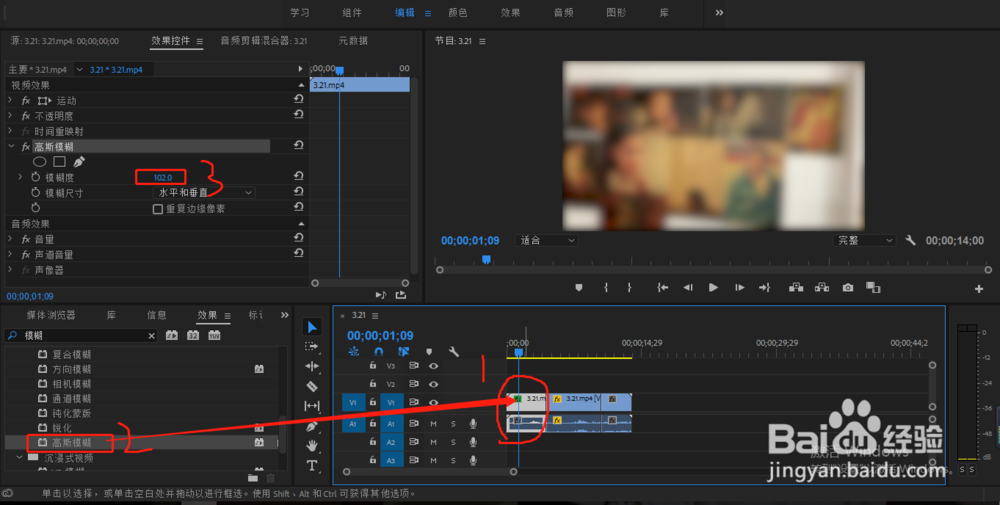Viewport: 1000px width, 505px height.
Task: Reset the 不透明度 effect
Action: (298, 115)
